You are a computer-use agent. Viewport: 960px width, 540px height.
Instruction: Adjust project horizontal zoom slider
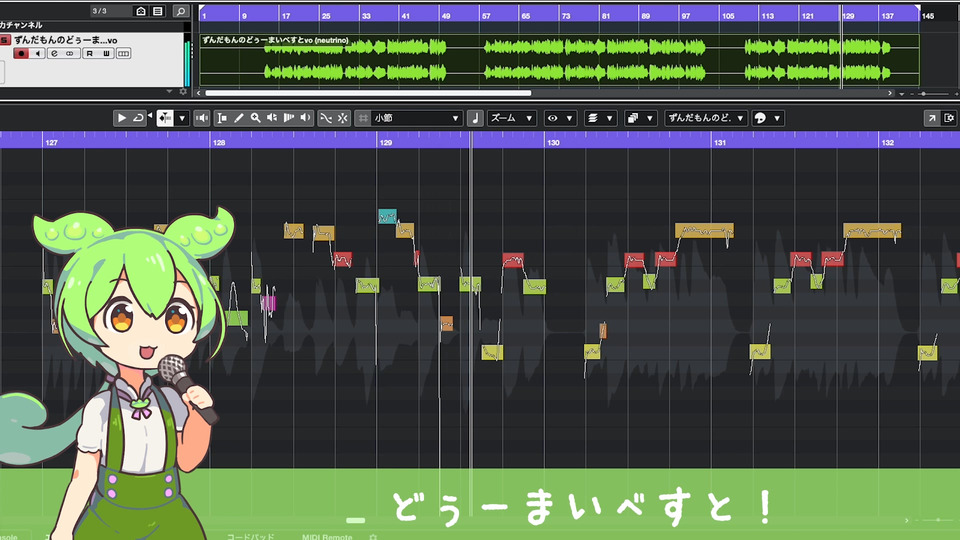coord(924,94)
